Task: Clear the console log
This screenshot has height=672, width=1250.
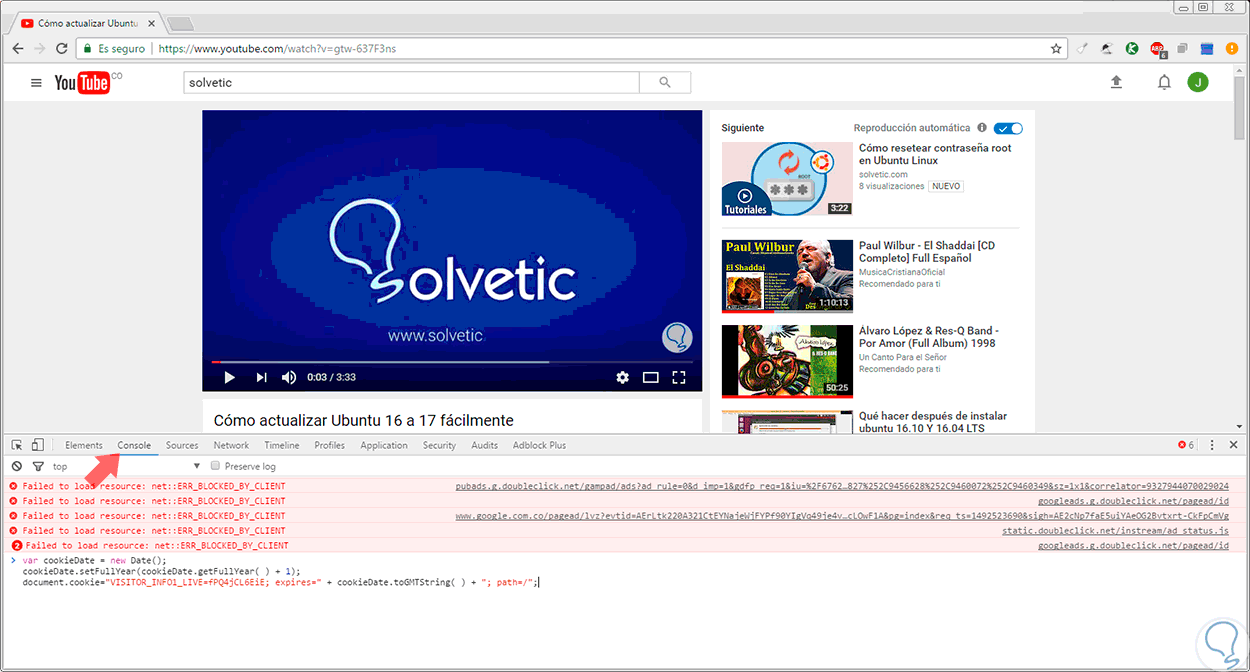Action: tap(17, 466)
